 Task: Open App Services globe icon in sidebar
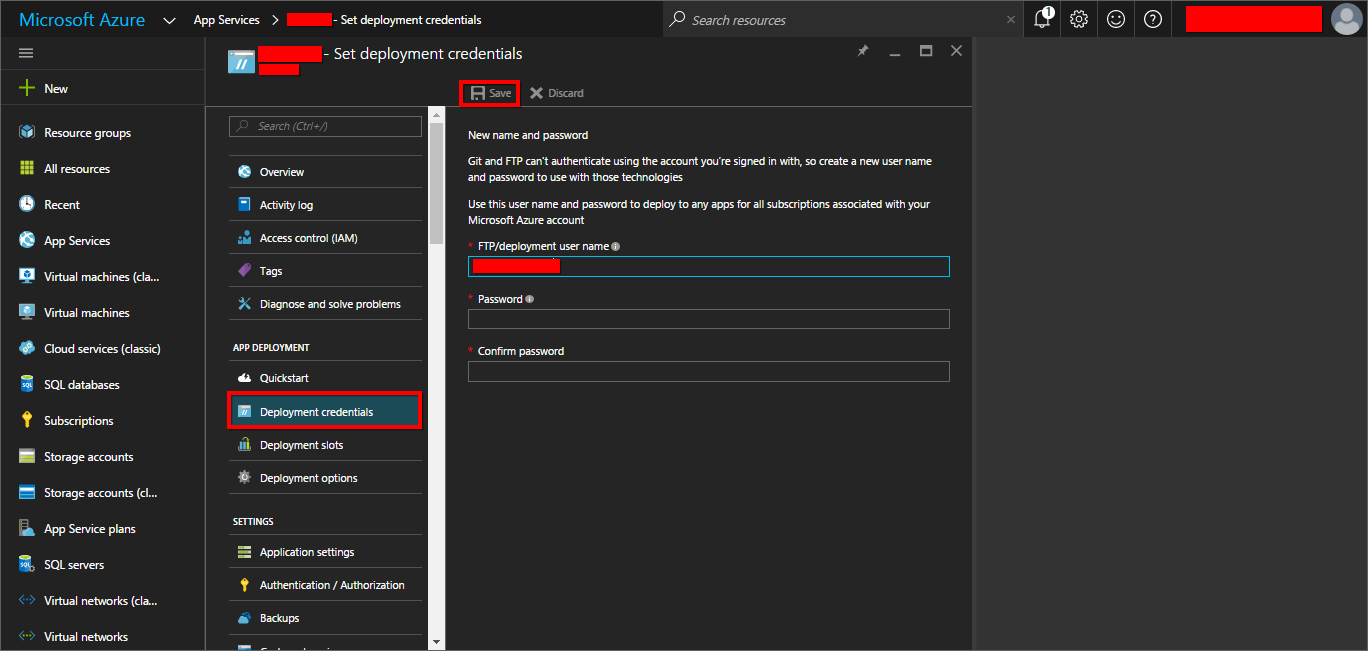coord(27,240)
